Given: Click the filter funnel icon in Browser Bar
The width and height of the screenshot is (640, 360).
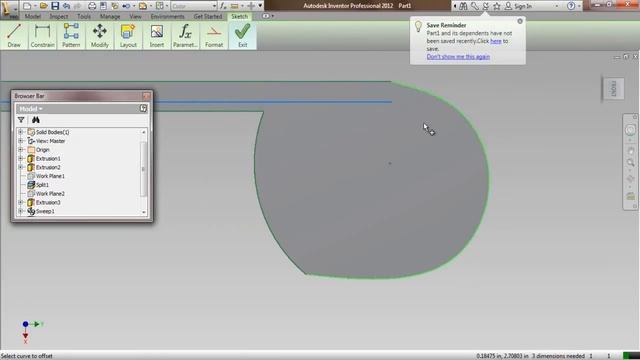Looking at the screenshot, I should pyautogui.click(x=21, y=120).
